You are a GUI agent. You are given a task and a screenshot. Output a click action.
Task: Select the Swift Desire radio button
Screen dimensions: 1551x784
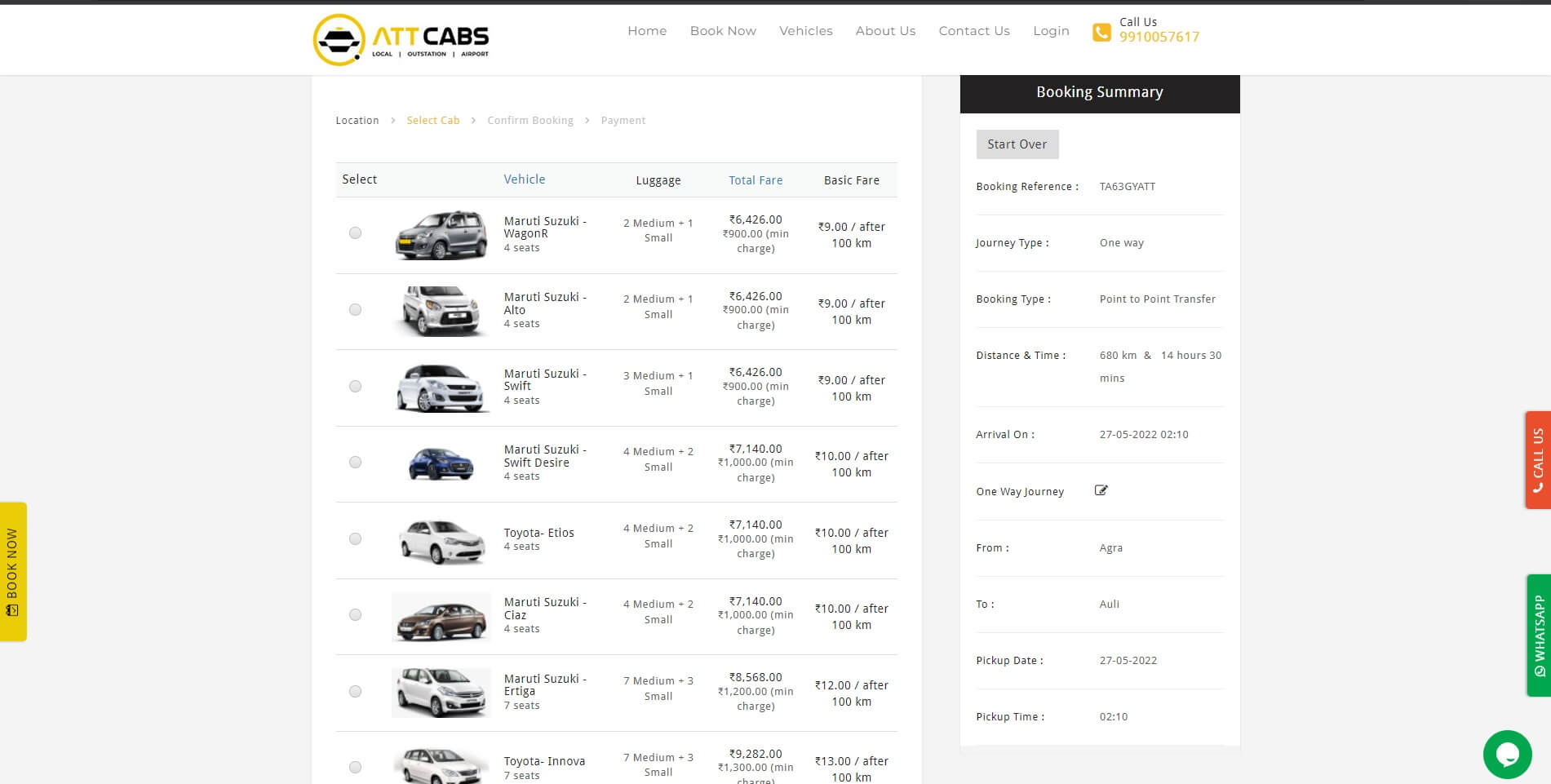pos(355,463)
